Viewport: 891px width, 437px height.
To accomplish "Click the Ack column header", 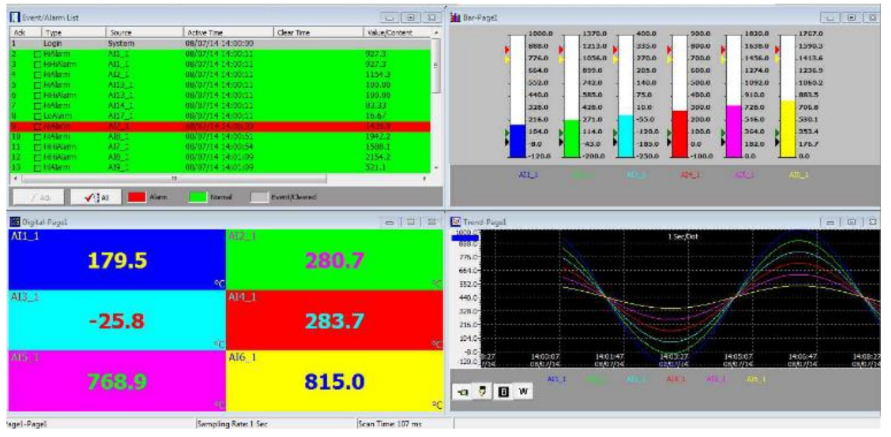I will [26, 33].
